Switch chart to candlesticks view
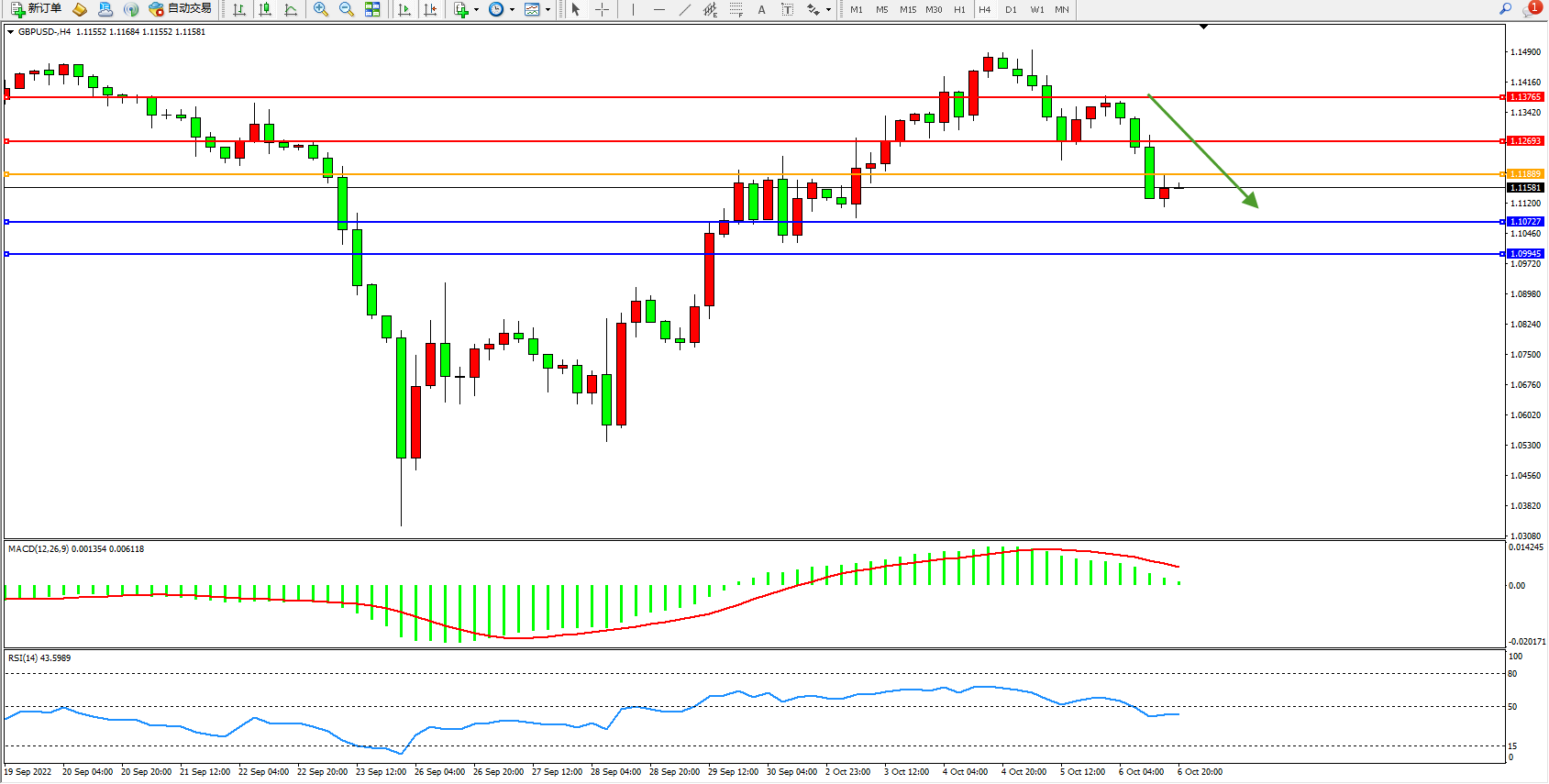 click(265, 9)
